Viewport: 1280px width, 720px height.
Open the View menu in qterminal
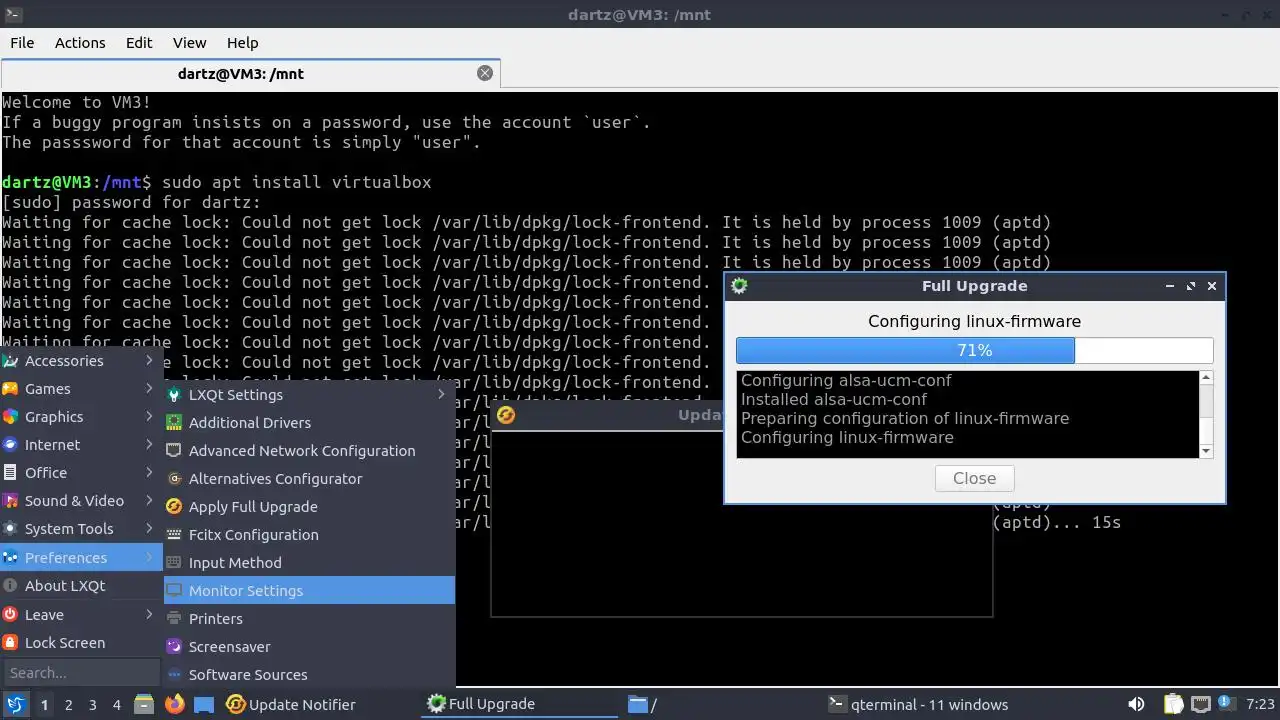[189, 43]
